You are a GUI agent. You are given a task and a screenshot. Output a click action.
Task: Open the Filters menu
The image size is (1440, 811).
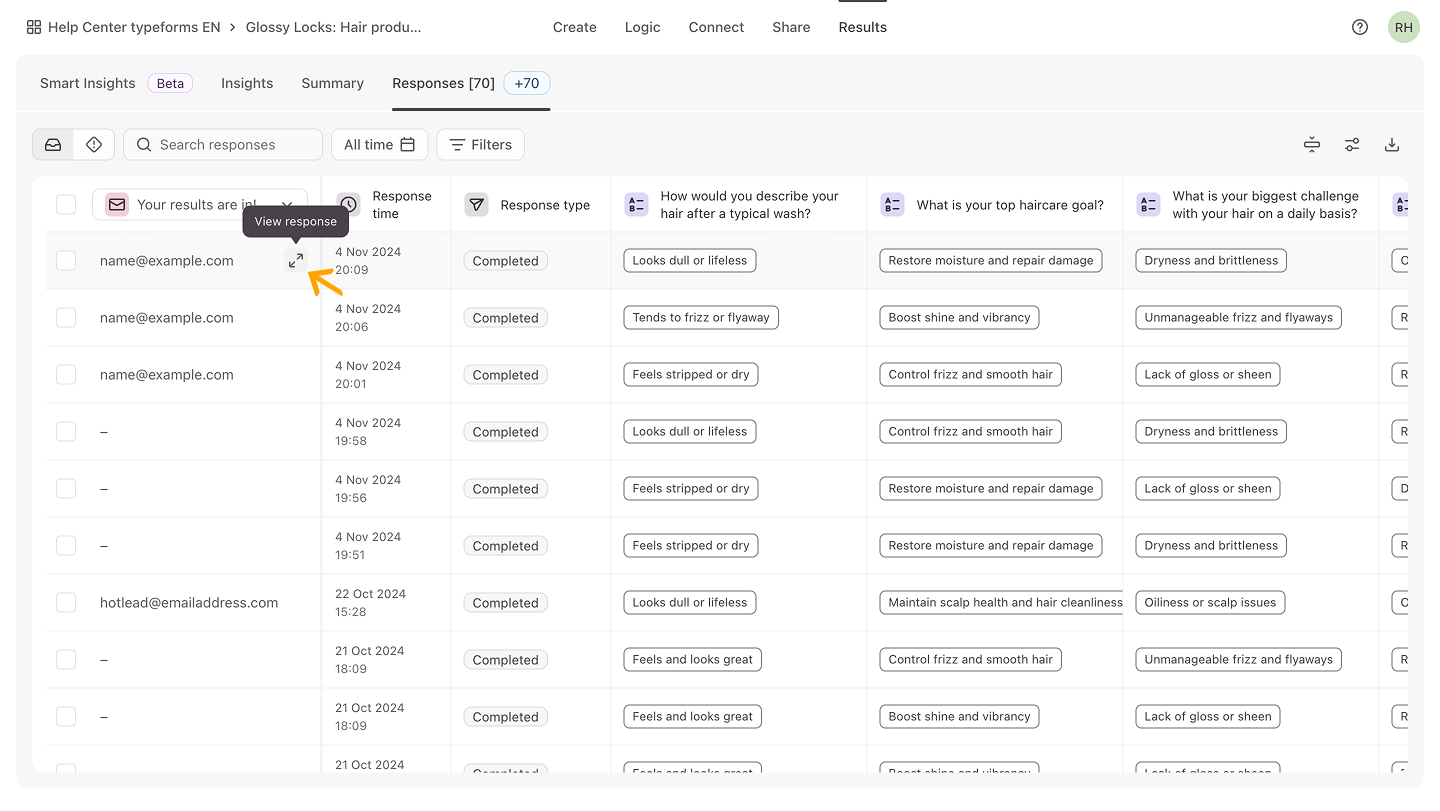pos(481,145)
